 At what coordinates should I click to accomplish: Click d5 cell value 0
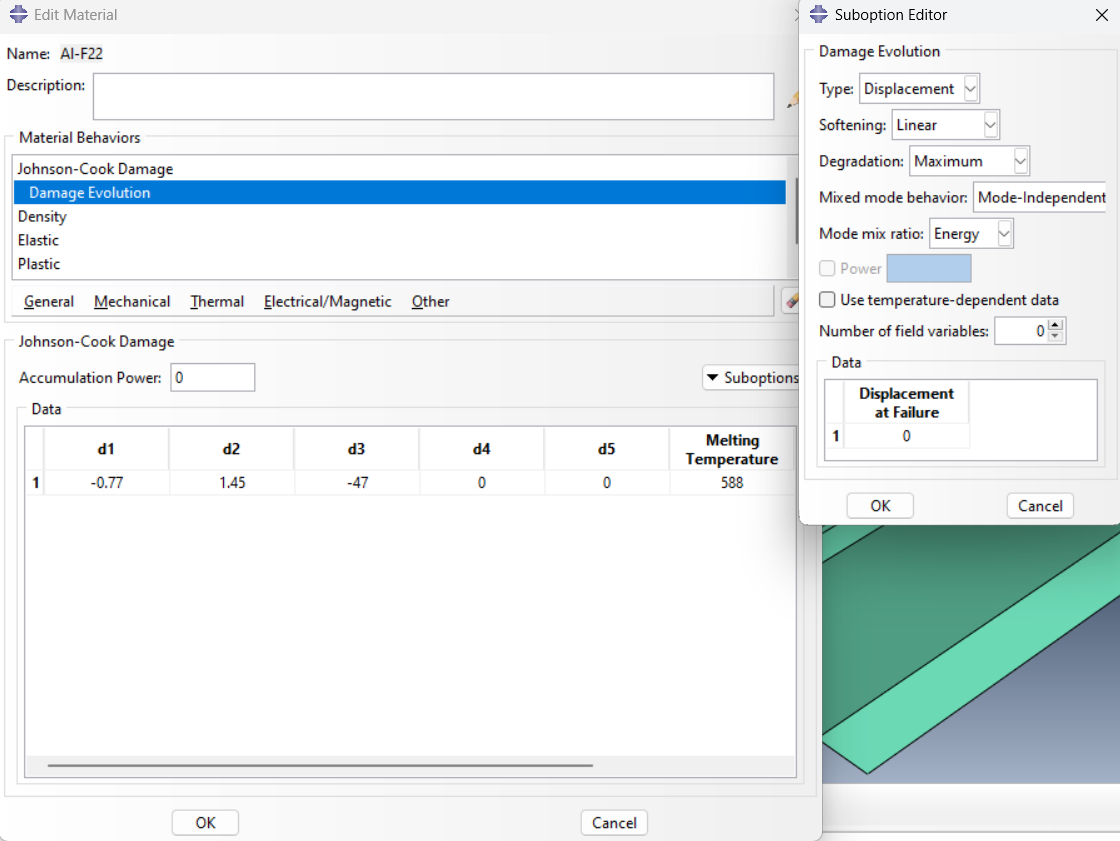tap(607, 483)
